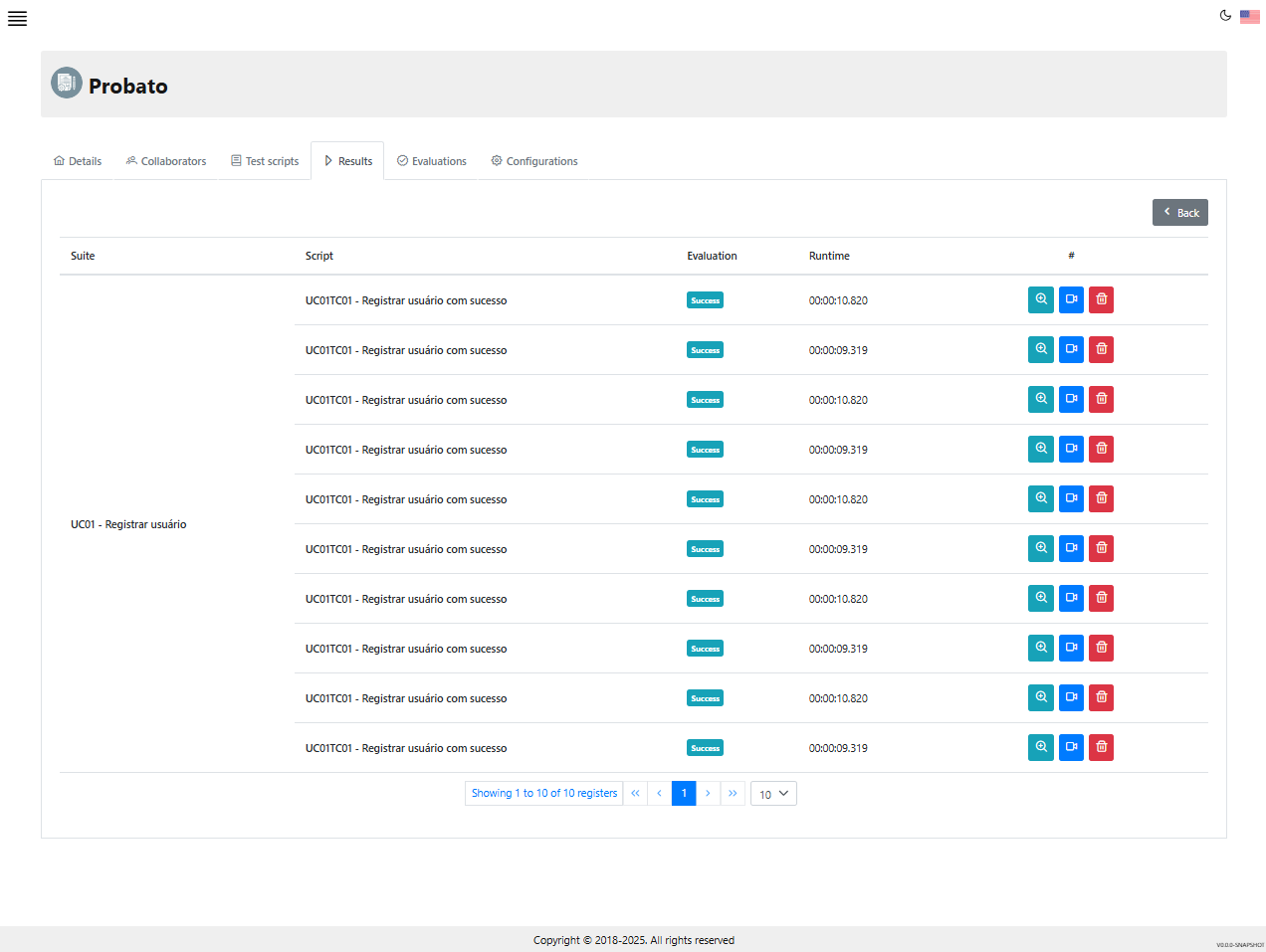Delete the last result row
1266x952 pixels.
(1101, 747)
